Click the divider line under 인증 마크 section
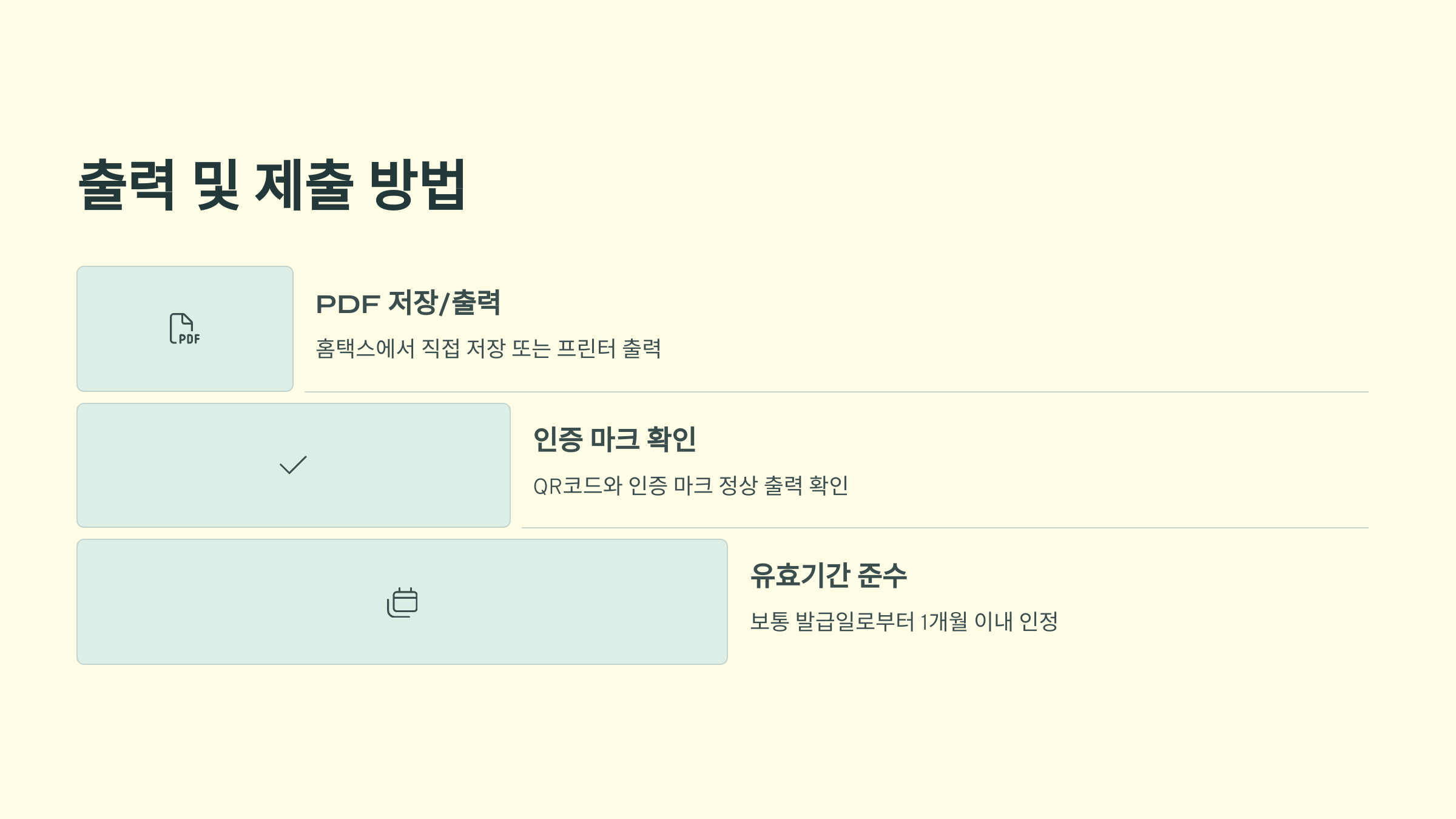The height and width of the screenshot is (819, 1456). pyautogui.click(x=945, y=528)
